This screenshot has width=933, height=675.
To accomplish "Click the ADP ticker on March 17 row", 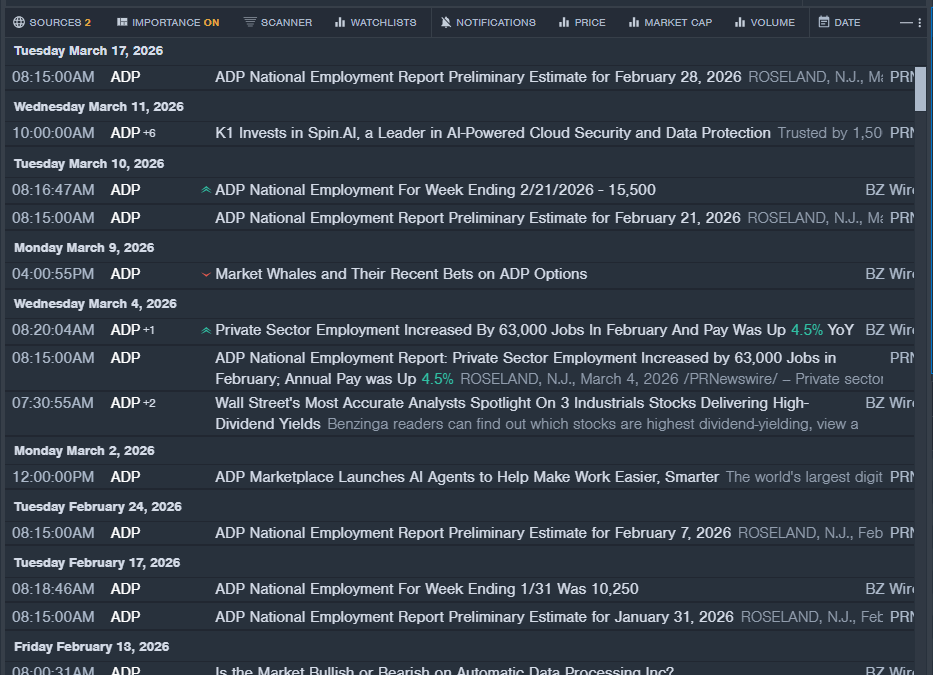I will (x=125, y=77).
